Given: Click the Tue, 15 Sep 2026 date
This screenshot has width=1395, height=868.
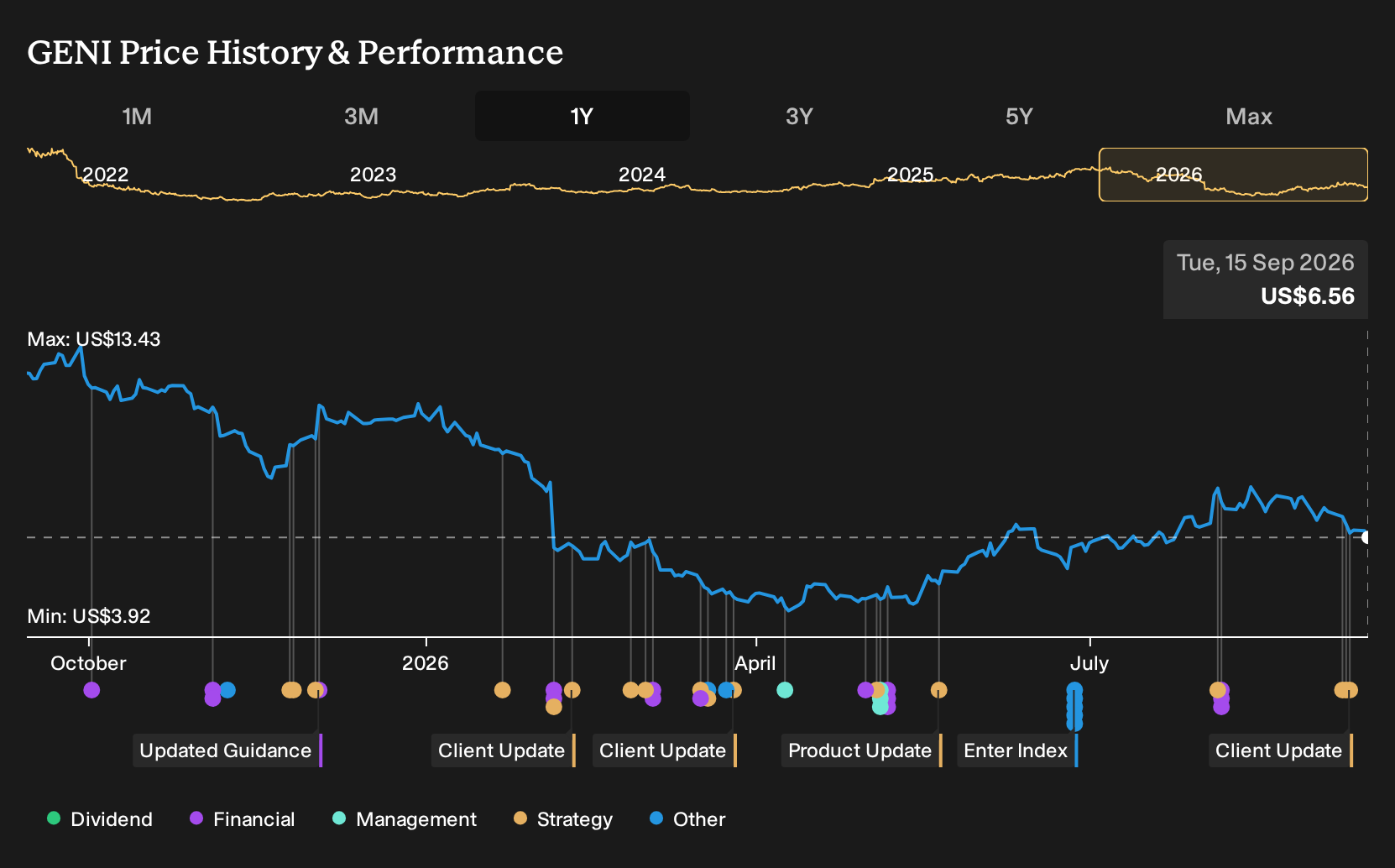Looking at the screenshot, I should coord(1266,263).
